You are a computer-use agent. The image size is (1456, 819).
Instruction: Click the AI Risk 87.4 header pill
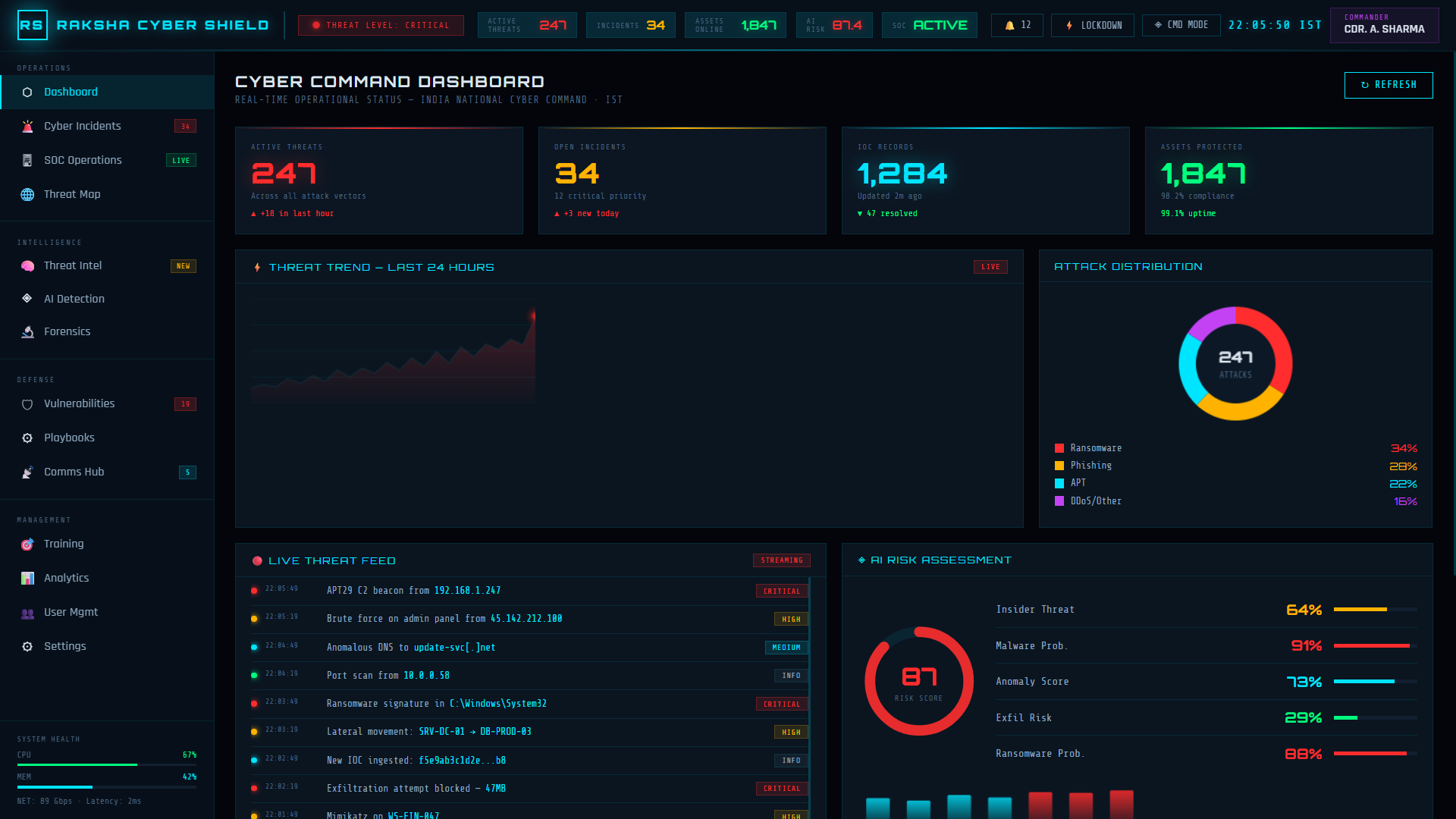[834, 25]
